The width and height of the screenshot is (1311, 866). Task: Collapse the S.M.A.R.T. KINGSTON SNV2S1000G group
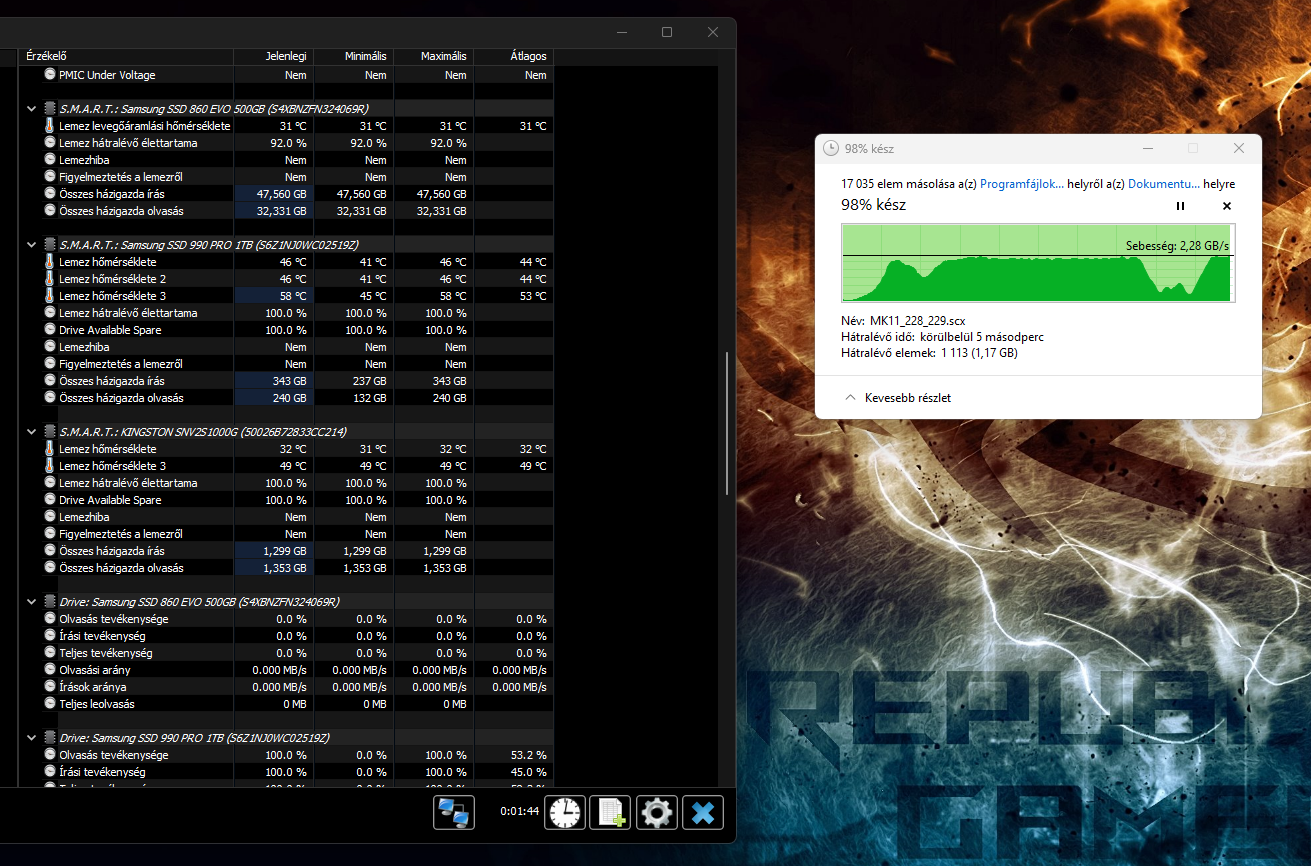(x=31, y=432)
